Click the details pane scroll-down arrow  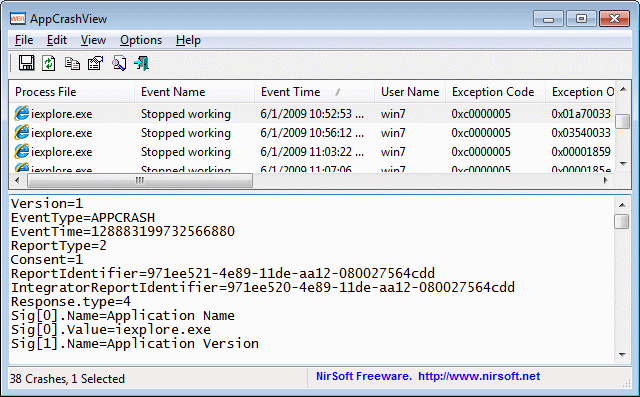[x=622, y=355]
